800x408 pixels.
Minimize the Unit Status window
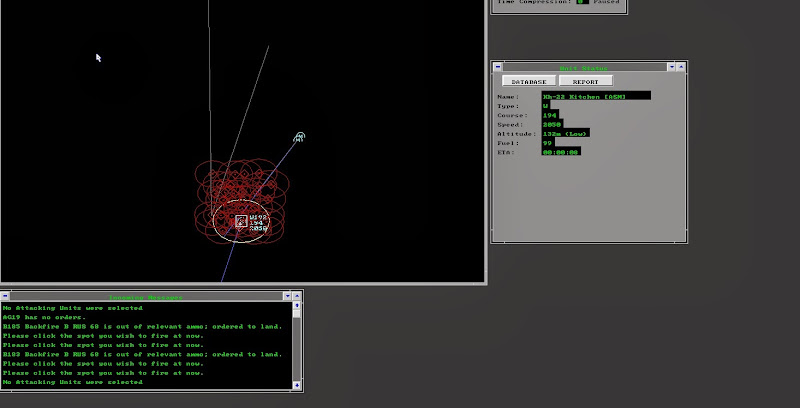[671, 67]
